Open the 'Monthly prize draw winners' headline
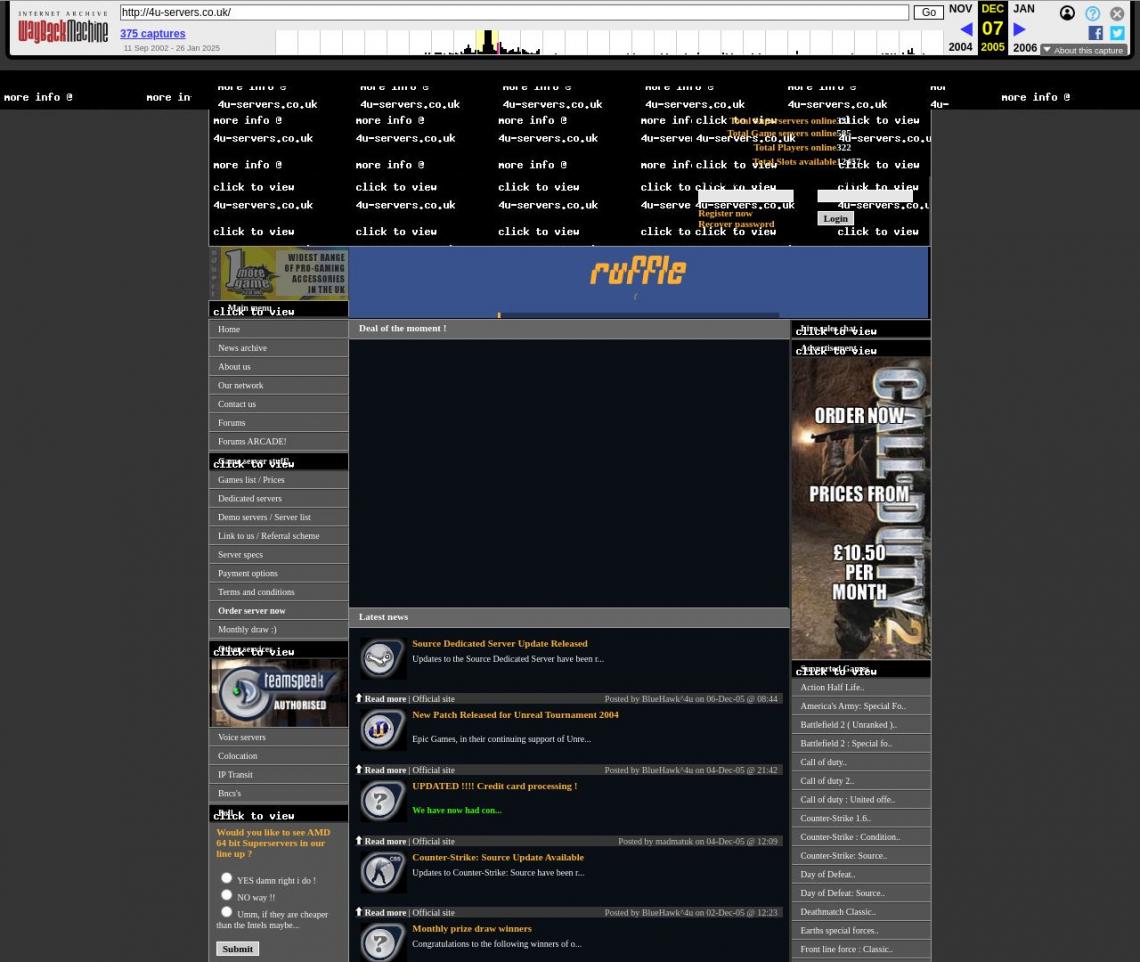Viewport: 1140px width, 962px height. (472, 929)
